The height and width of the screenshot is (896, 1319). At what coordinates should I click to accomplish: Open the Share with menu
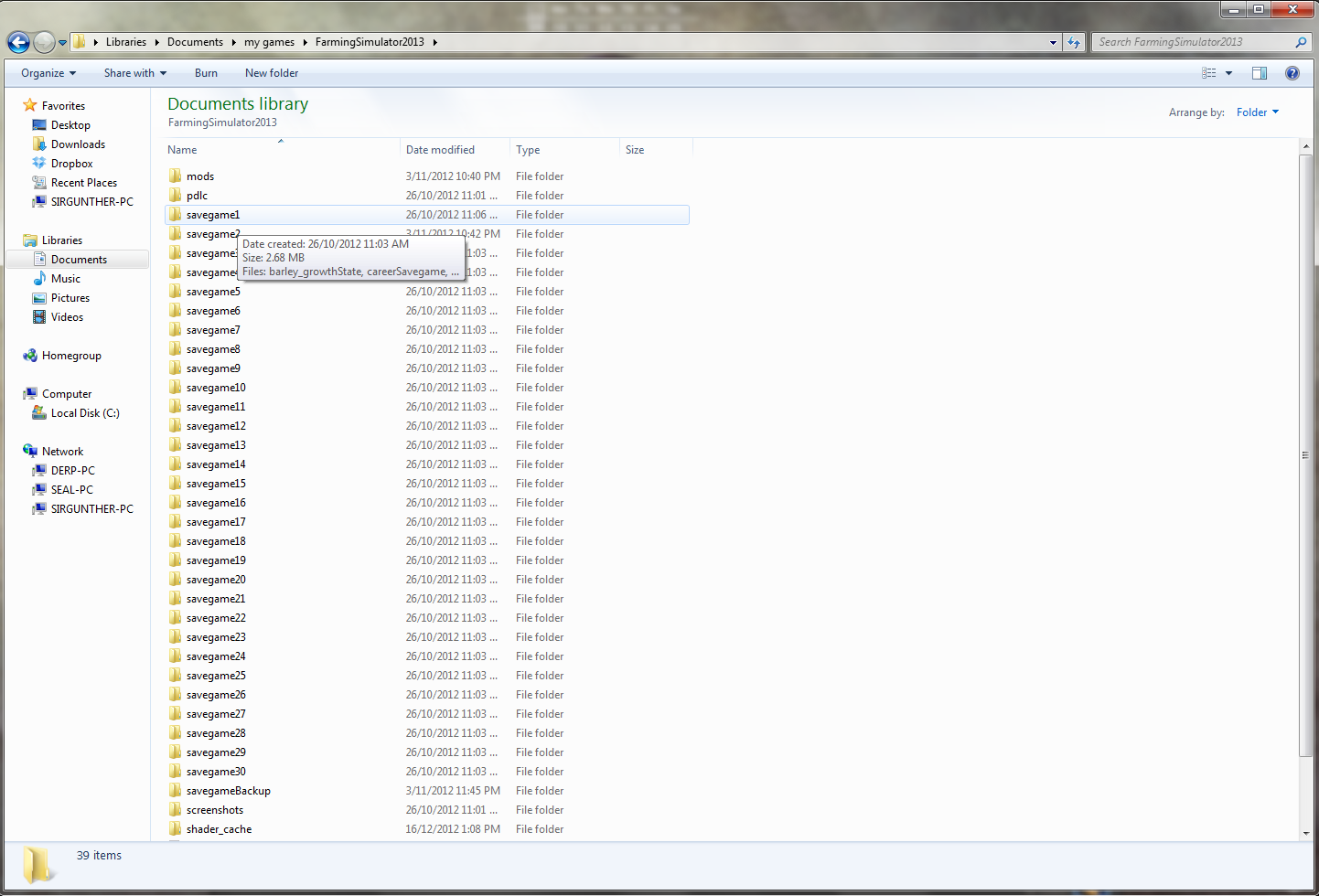(135, 73)
